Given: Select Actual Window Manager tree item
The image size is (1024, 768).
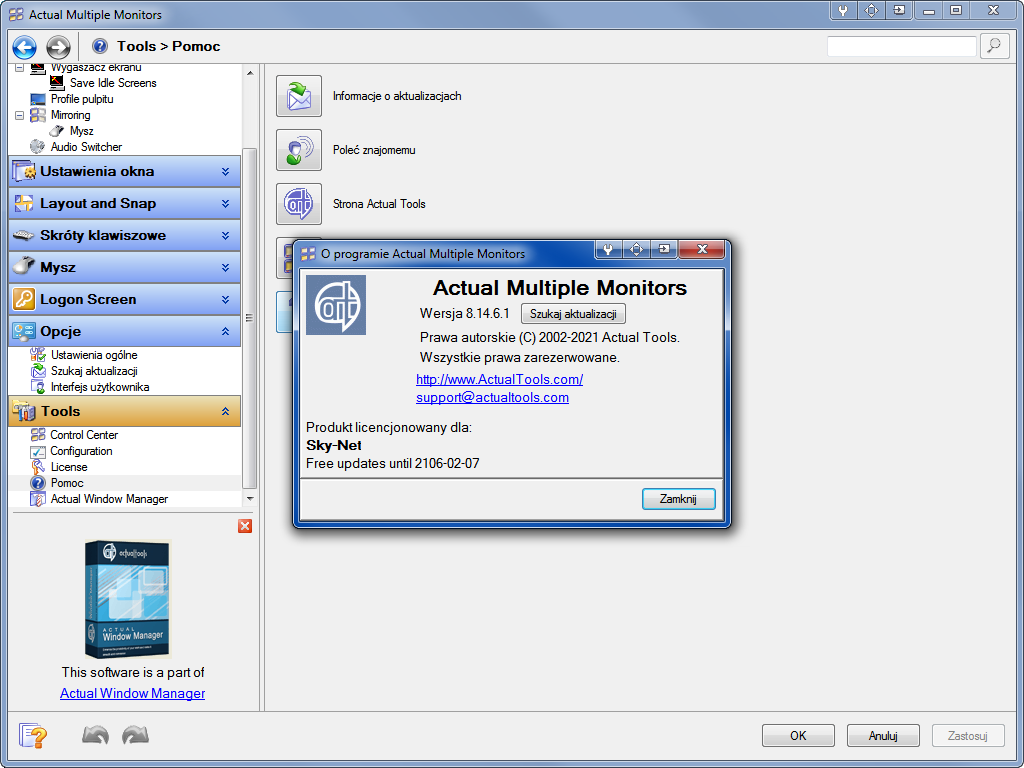Looking at the screenshot, I should [x=109, y=499].
